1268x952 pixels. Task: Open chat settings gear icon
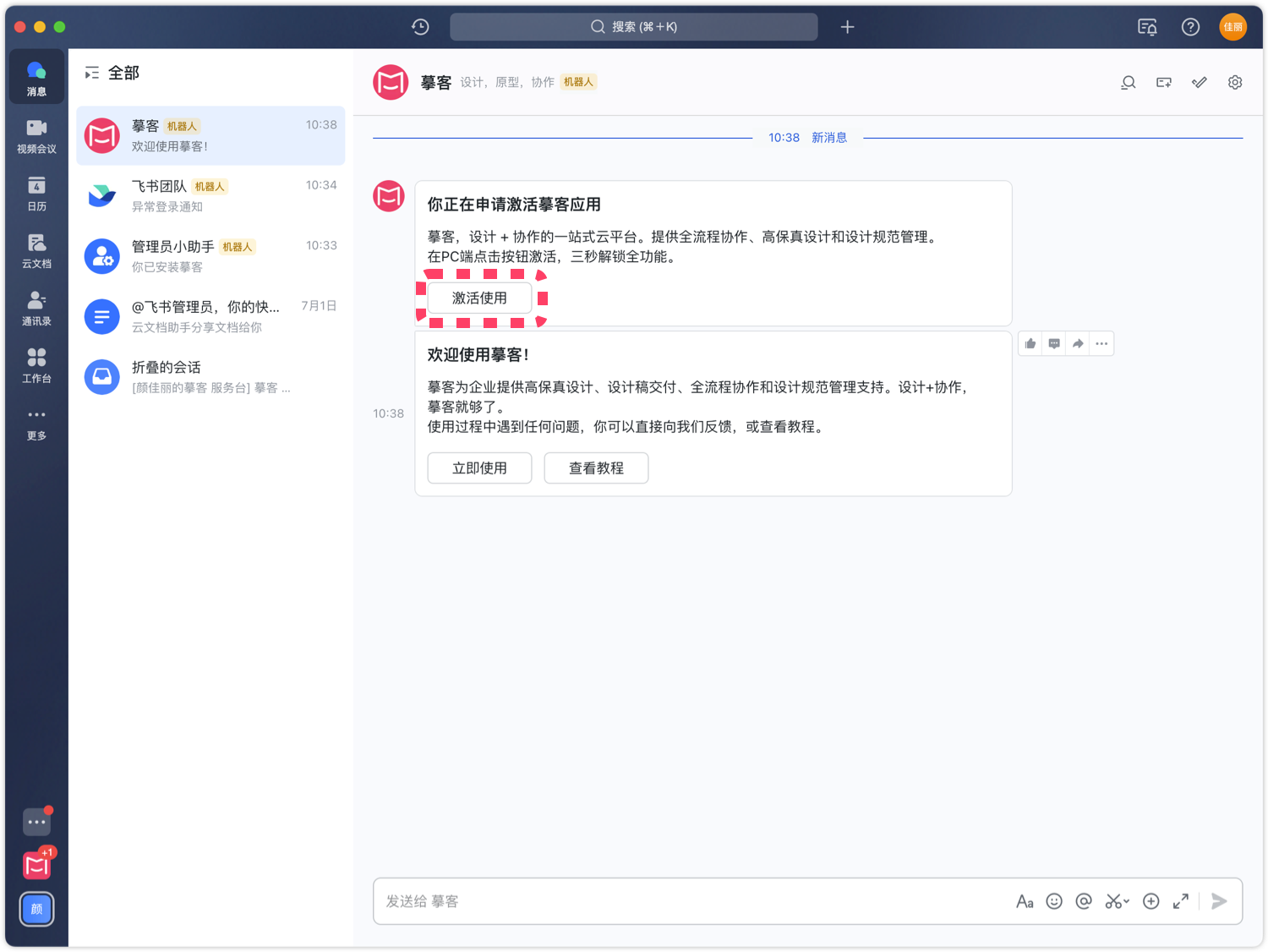pos(1235,82)
